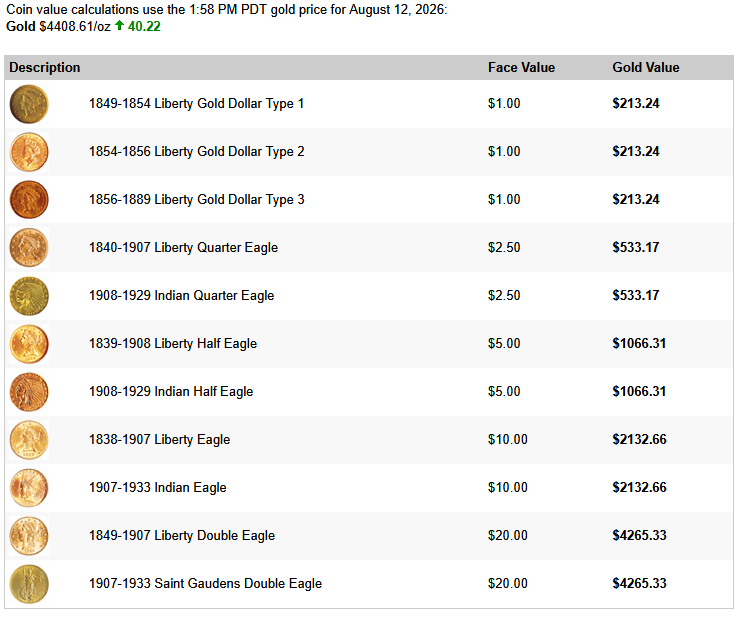Click the 1839-1908 Liberty Half Eagle text
Screen dimensions: 742x620
(x=173, y=344)
